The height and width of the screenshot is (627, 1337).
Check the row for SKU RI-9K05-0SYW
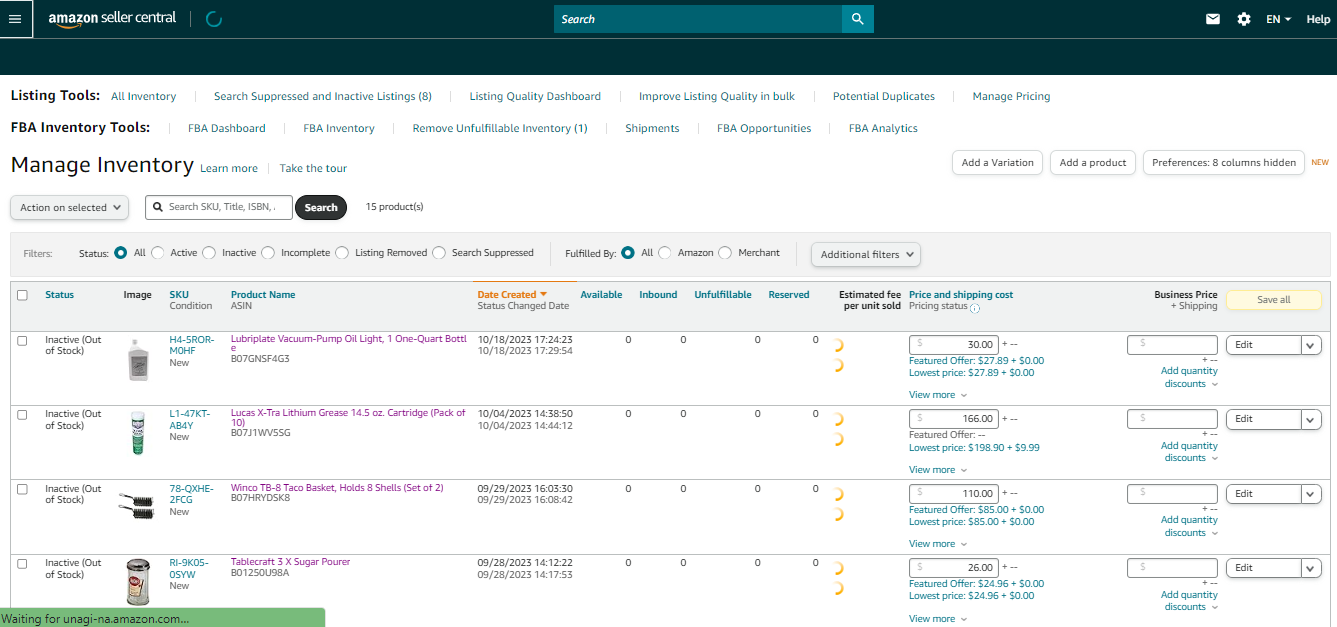(x=23, y=564)
